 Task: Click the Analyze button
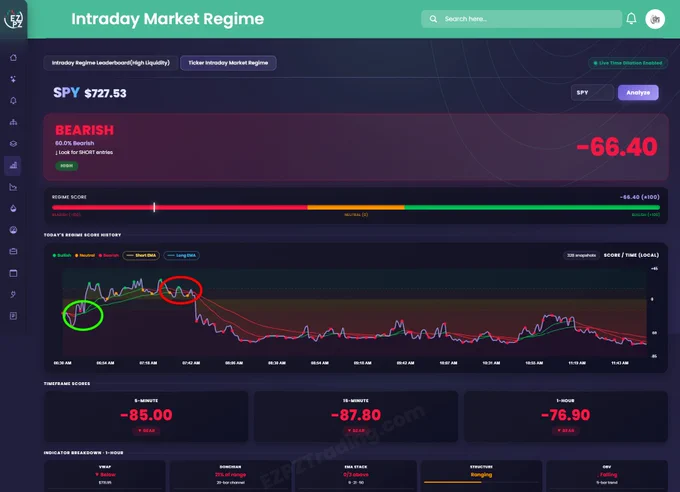[x=638, y=92]
